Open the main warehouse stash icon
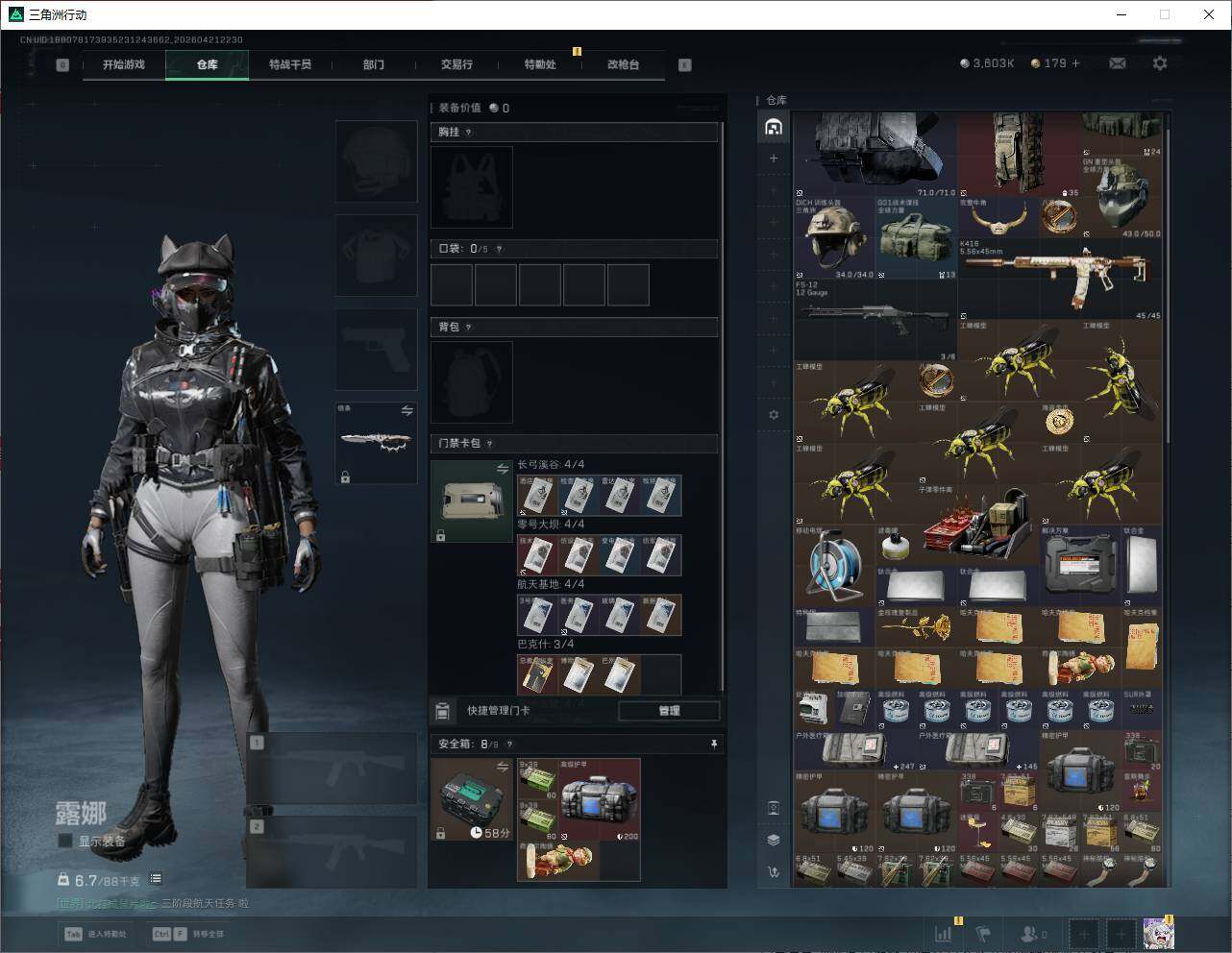Screen dimensions: 1232x953 [x=774, y=127]
